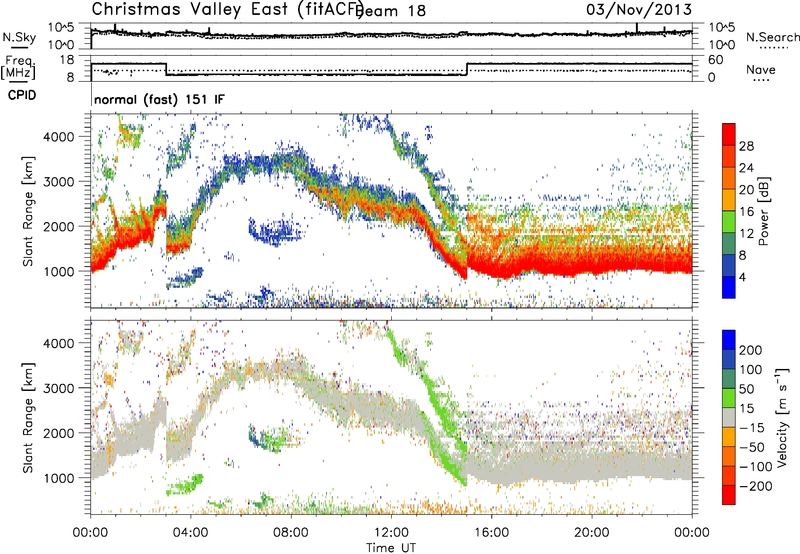Click the 'Christmas Valley East (fitACF)' title
The width and height of the screenshot is (800, 554).
pos(227,9)
